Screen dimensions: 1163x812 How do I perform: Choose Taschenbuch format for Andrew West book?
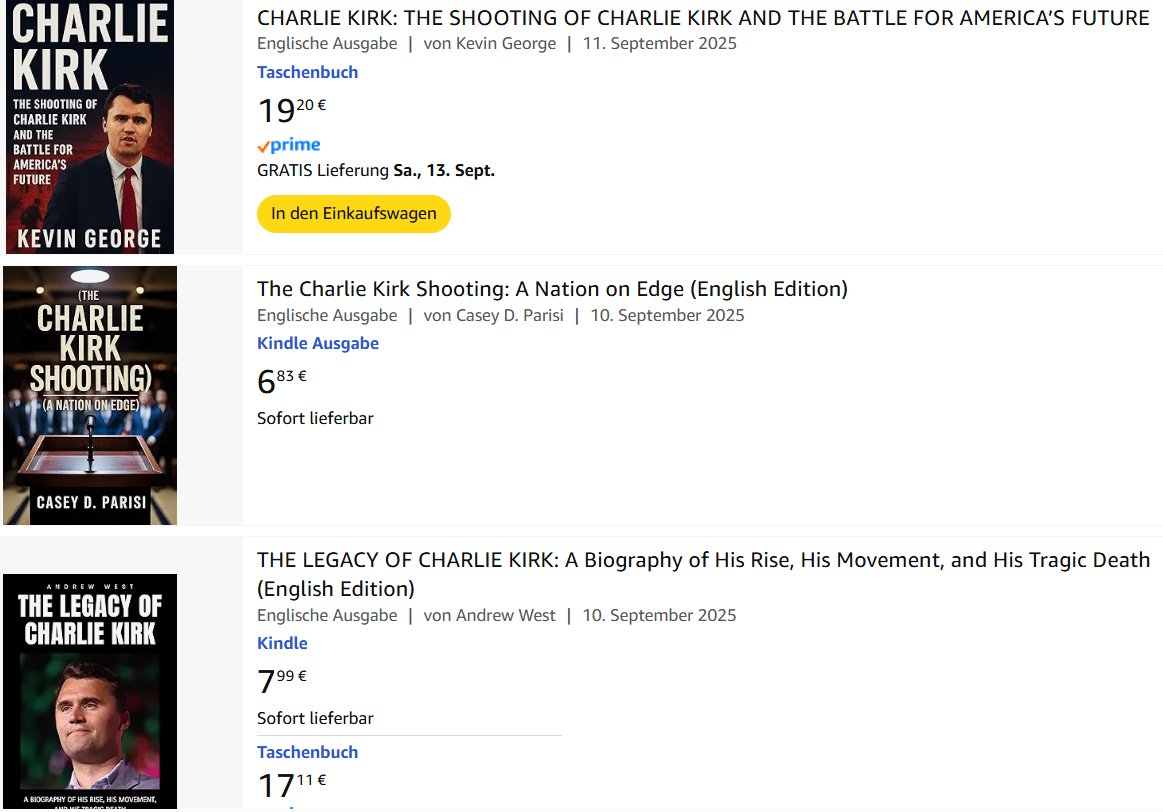[307, 752]
